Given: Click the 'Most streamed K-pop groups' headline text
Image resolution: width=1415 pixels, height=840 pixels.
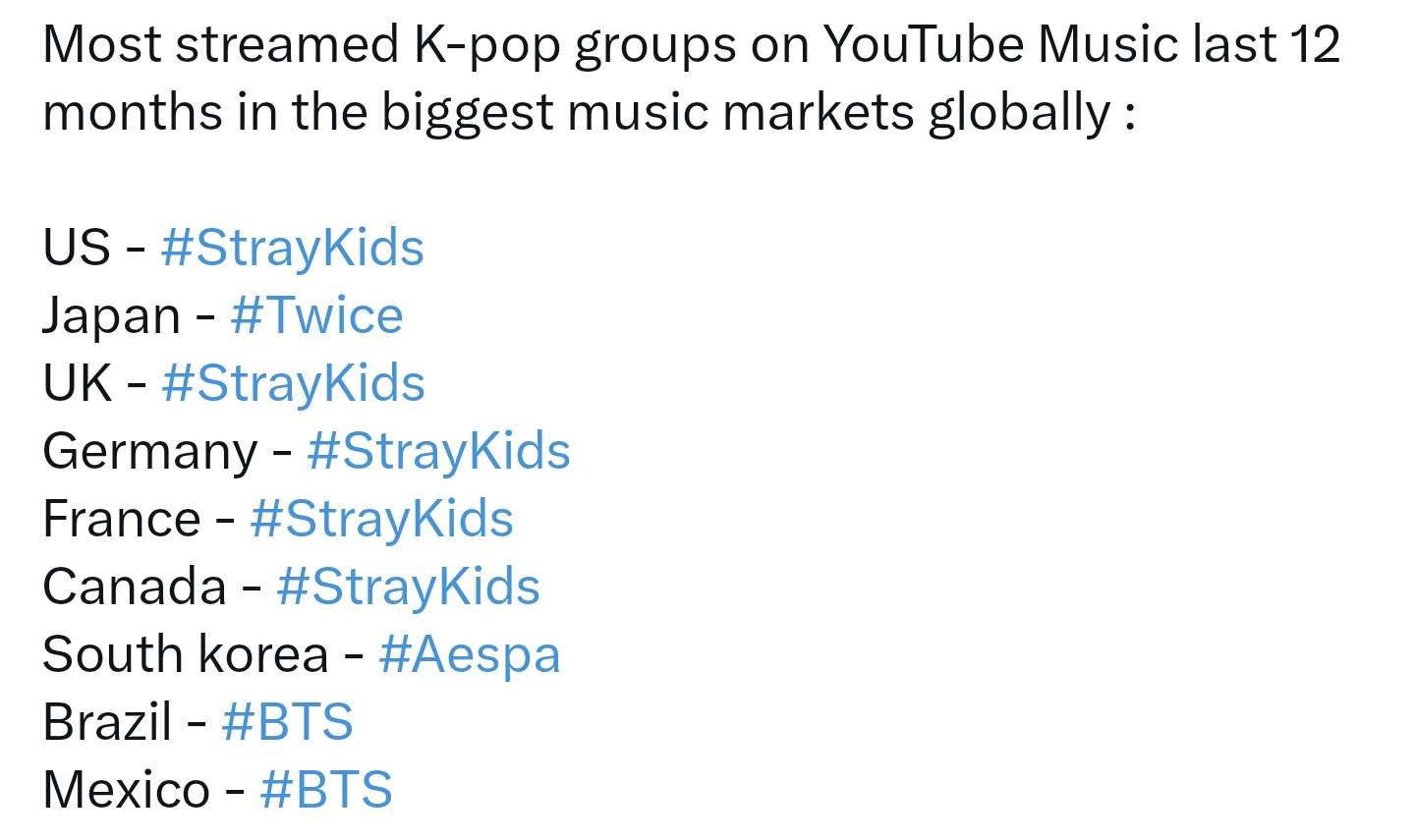Looking at the screenshot, I should click(x=390, y=45).
